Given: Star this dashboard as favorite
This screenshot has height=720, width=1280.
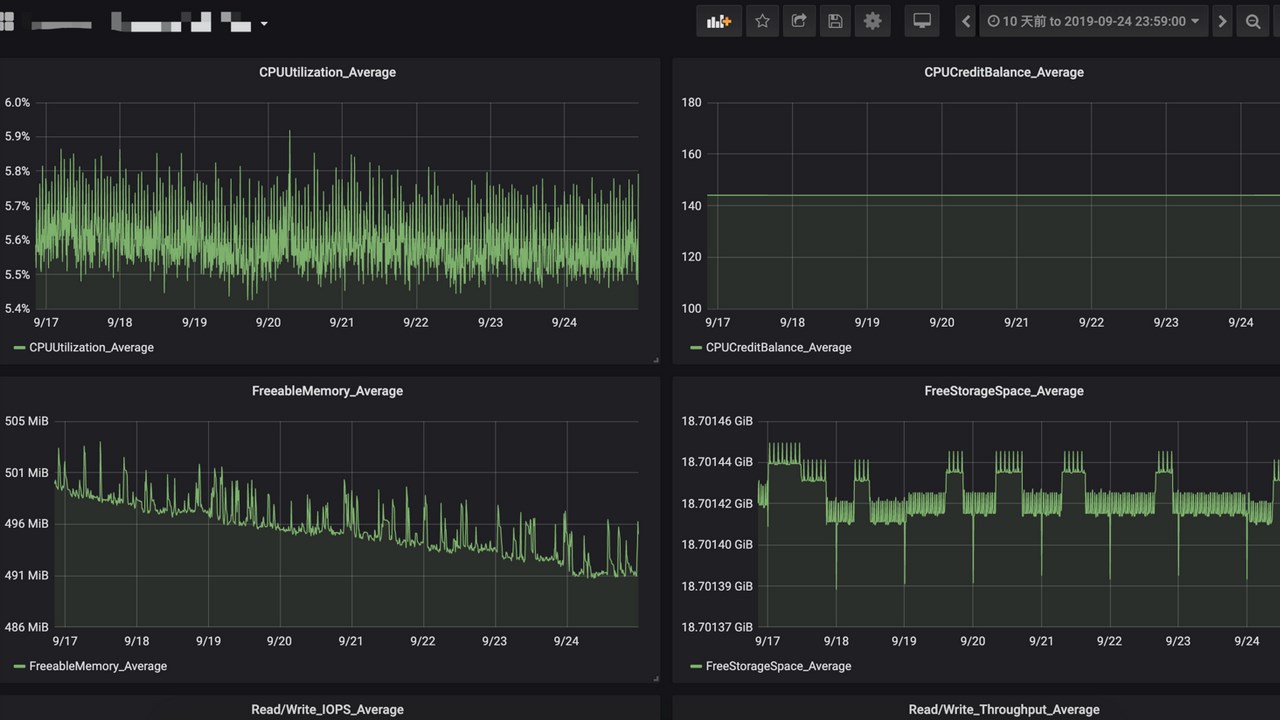Looking at the screenshot, I should [x=762, y=21].
